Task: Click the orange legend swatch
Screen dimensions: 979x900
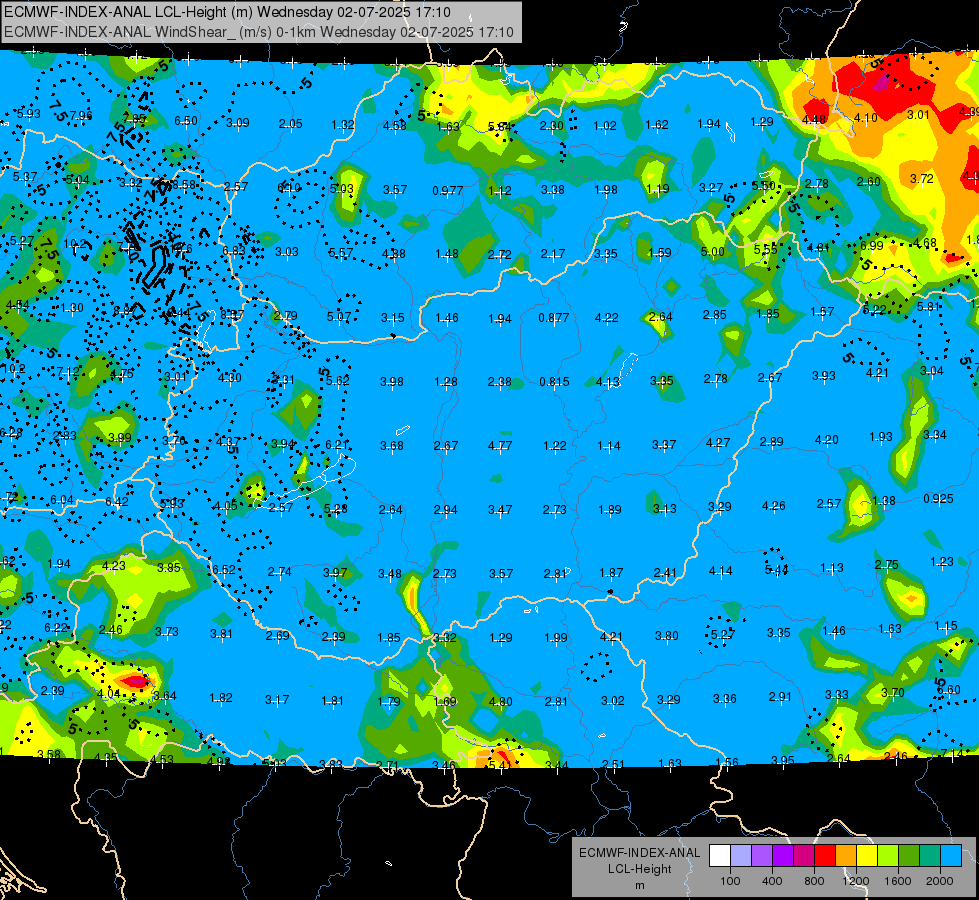Action: 846,856
